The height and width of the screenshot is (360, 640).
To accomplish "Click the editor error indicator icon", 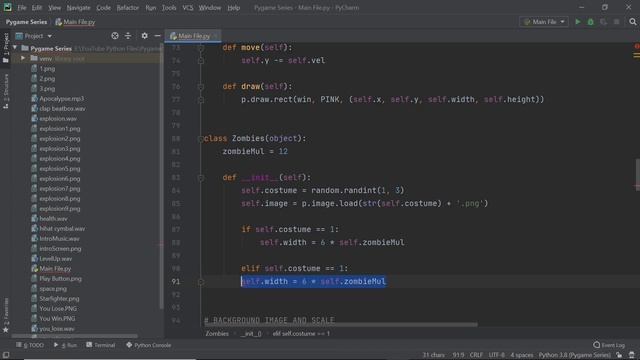I will tap(636, 46).
